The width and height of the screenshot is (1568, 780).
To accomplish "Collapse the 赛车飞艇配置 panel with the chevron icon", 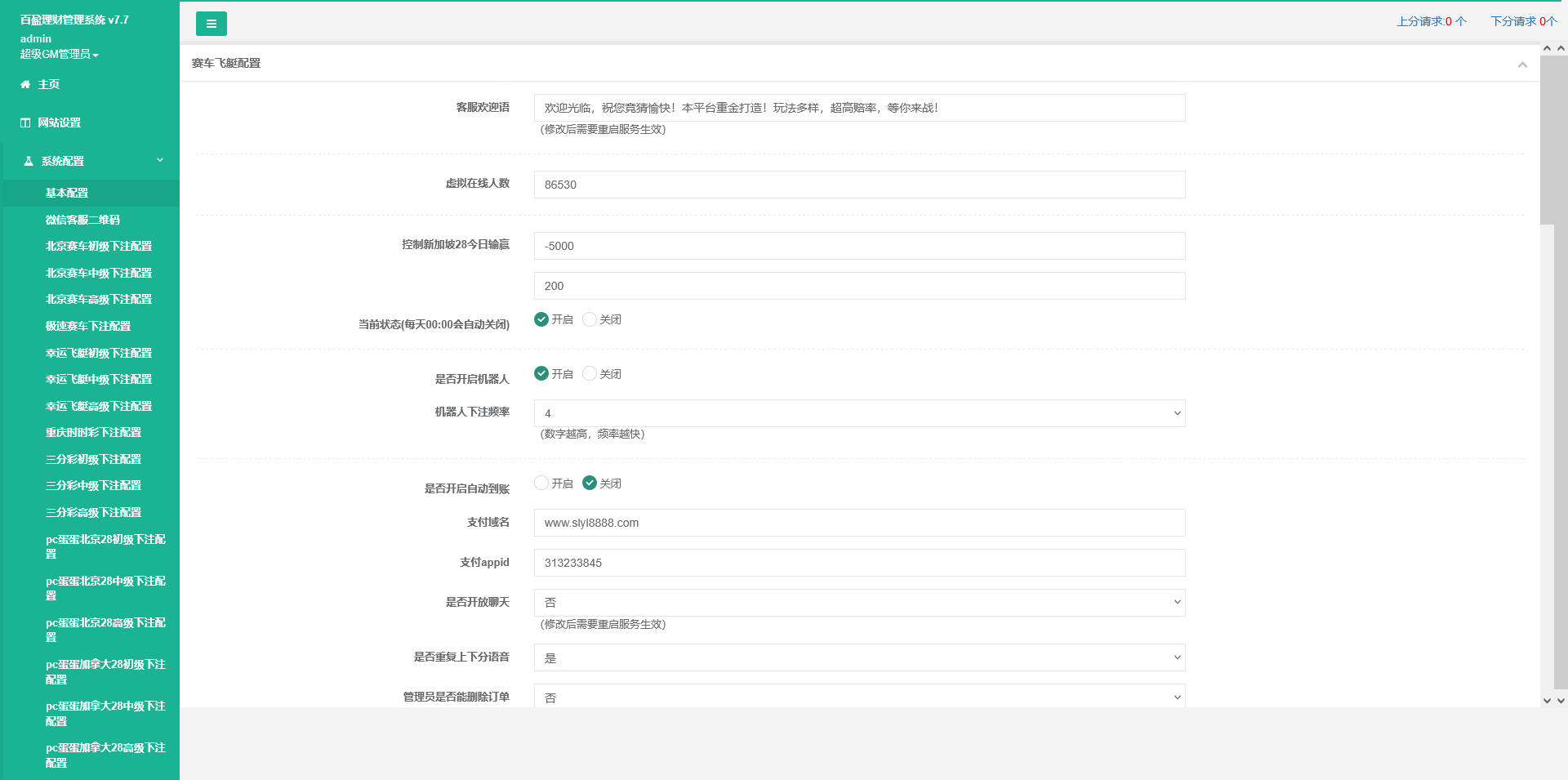I will (x=1522, y=65).
